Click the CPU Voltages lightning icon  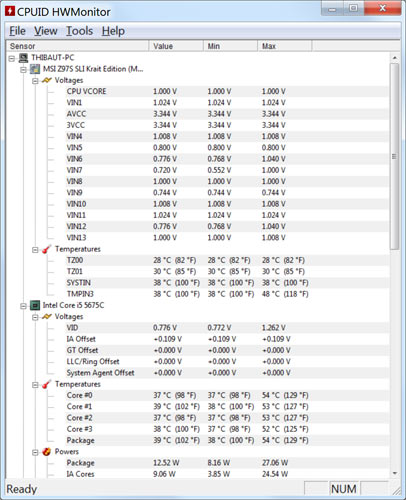[x=47, y=317]
